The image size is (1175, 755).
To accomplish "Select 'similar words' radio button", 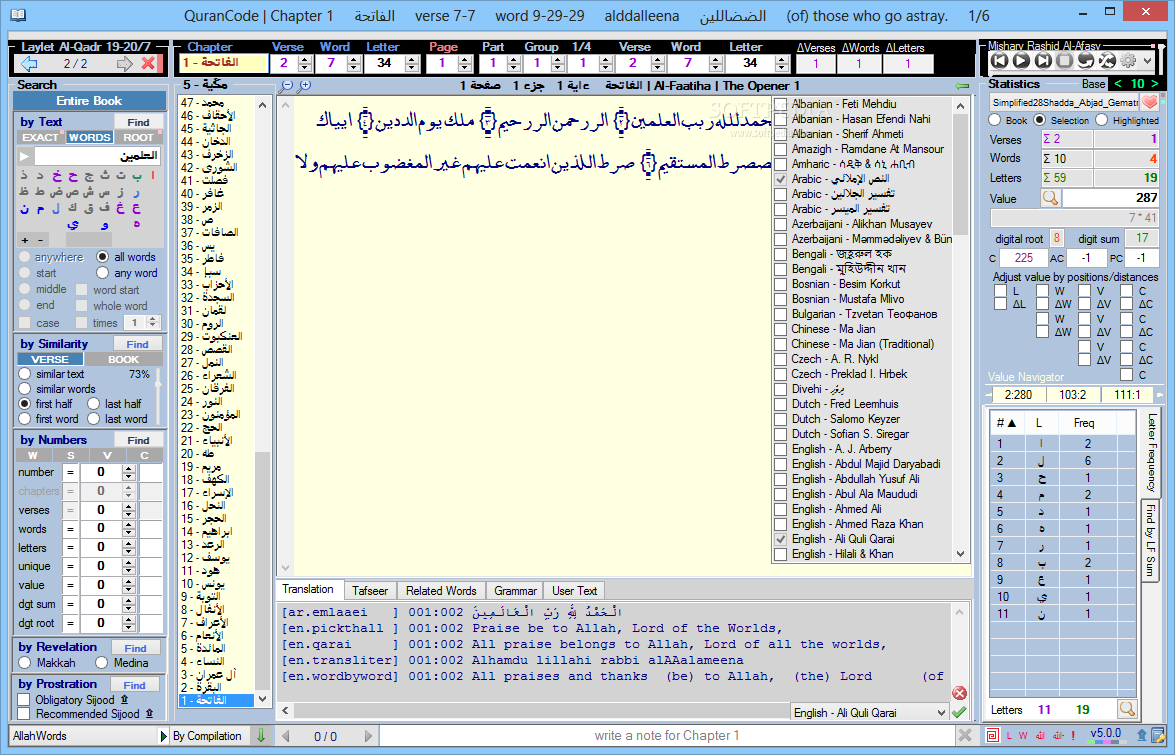I will pos(25,389).
